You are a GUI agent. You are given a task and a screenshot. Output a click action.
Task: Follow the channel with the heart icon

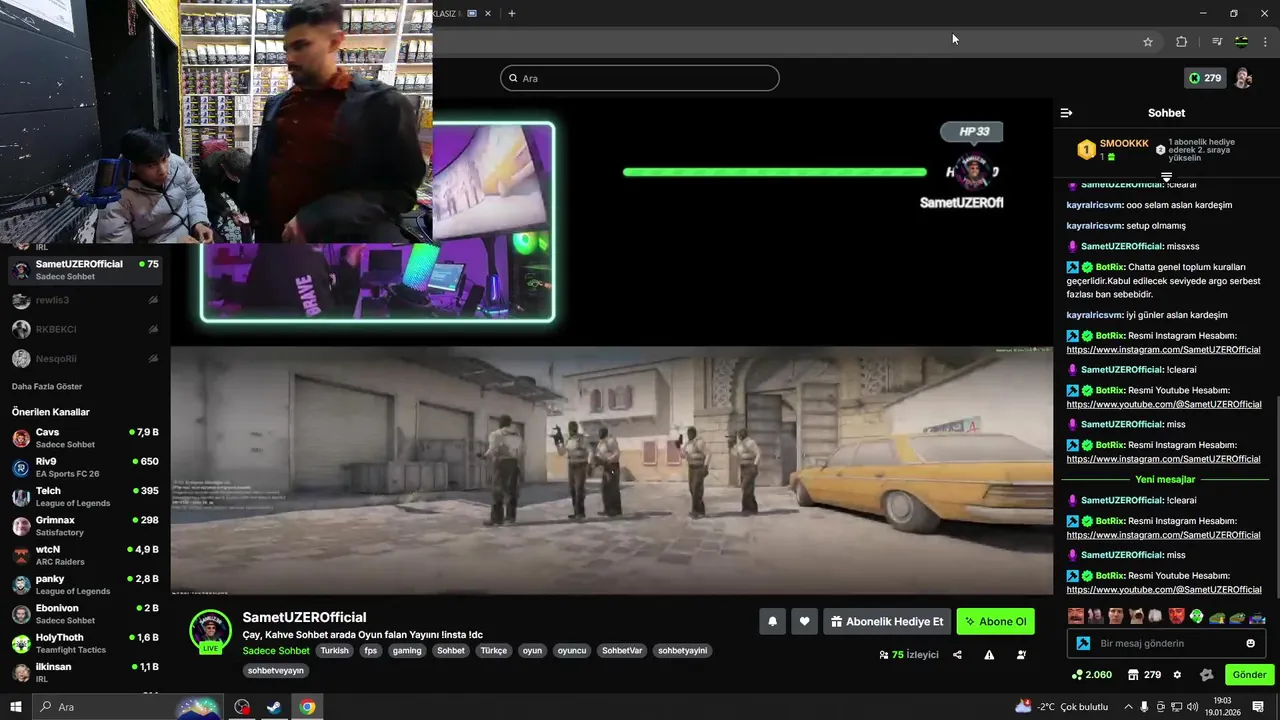[x=805, y=622]
